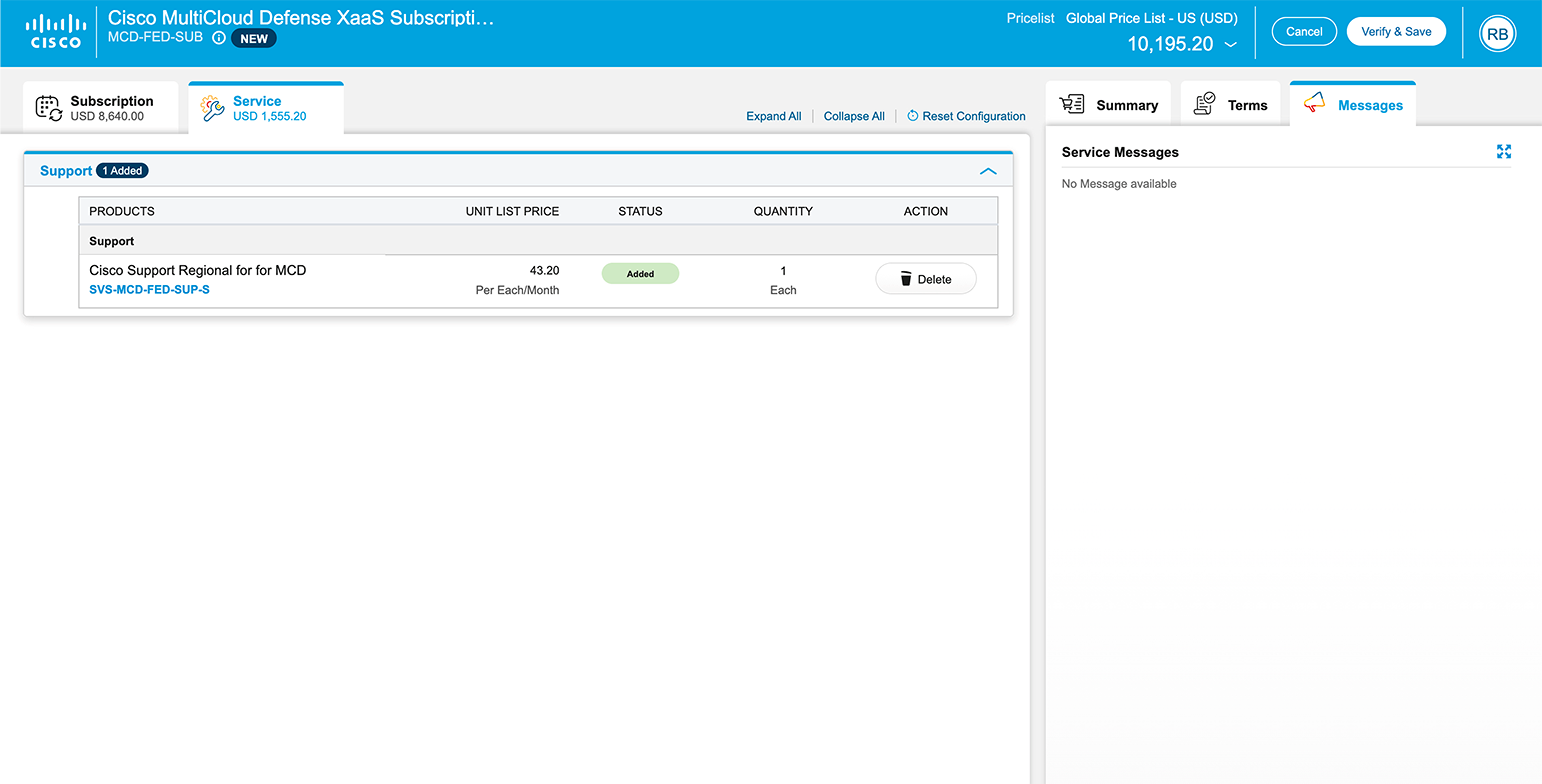This screenshot has width=1542, height=784.
Task: Open the Terms tab
Action: [x=1230, y=104]
